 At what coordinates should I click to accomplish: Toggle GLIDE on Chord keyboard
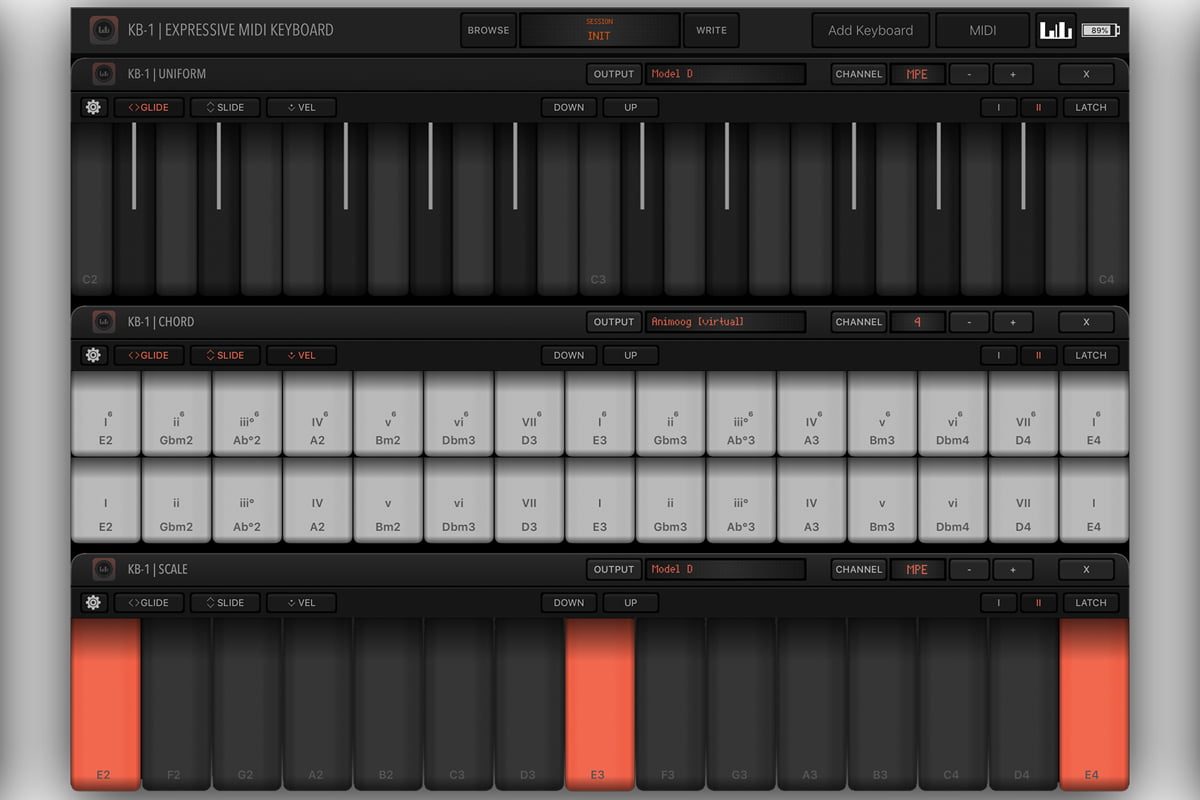pyautogui.click(x=149, y=355)
